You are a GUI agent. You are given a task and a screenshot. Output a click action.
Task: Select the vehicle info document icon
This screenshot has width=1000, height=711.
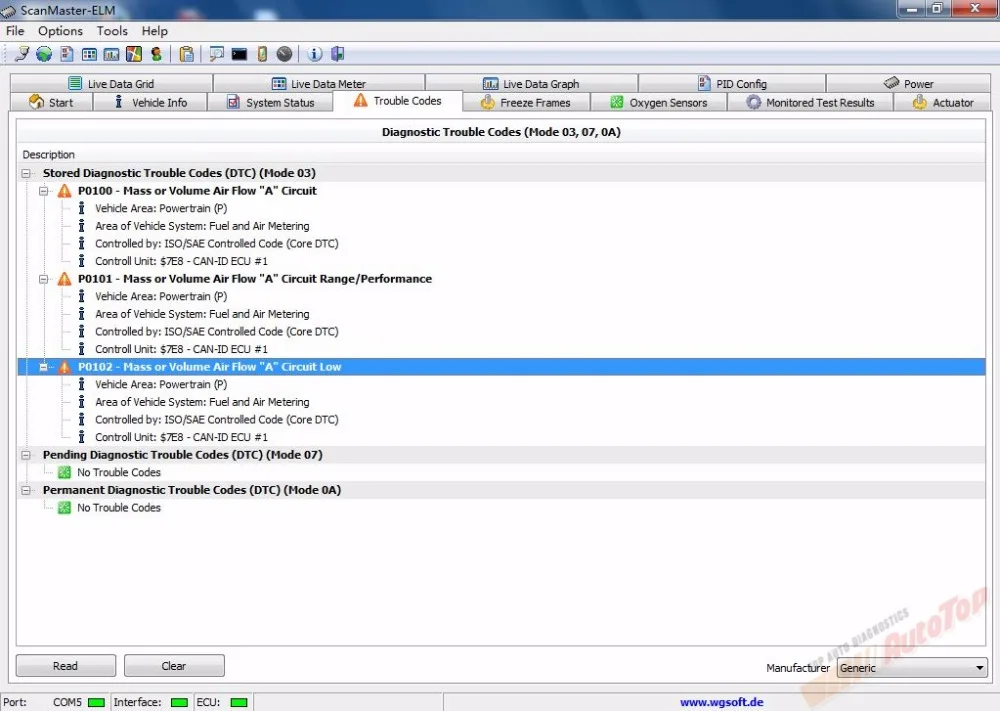(65, 53)
